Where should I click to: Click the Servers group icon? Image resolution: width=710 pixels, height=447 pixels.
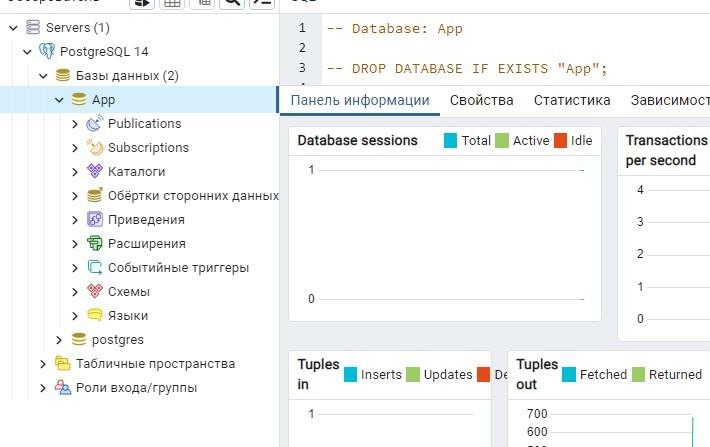click(33, 27)
